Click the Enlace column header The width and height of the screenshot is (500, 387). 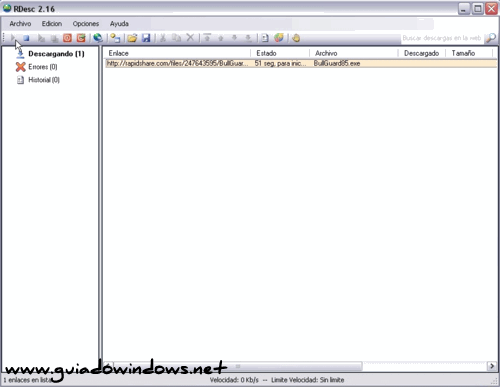click(x=177, y=53)
